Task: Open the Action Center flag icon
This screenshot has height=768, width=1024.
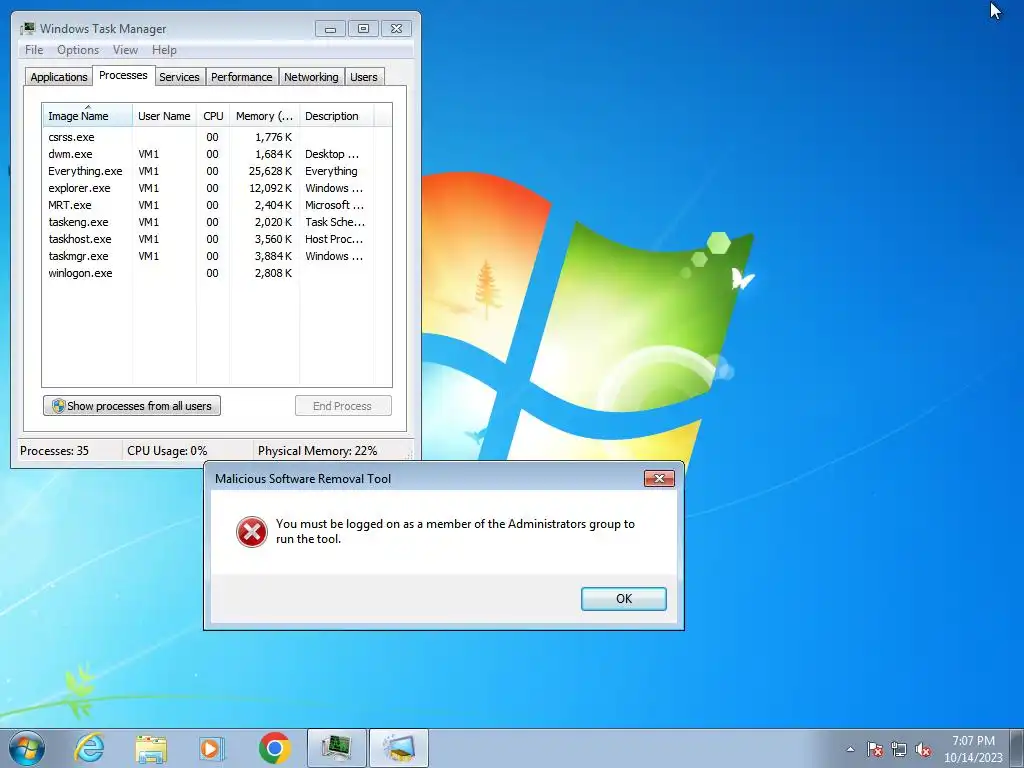Action: click(x=875, y=749)
